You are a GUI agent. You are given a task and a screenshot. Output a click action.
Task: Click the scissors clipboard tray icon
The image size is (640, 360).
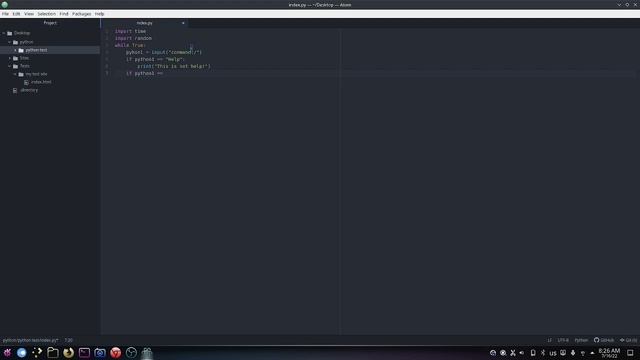[513, 353]
